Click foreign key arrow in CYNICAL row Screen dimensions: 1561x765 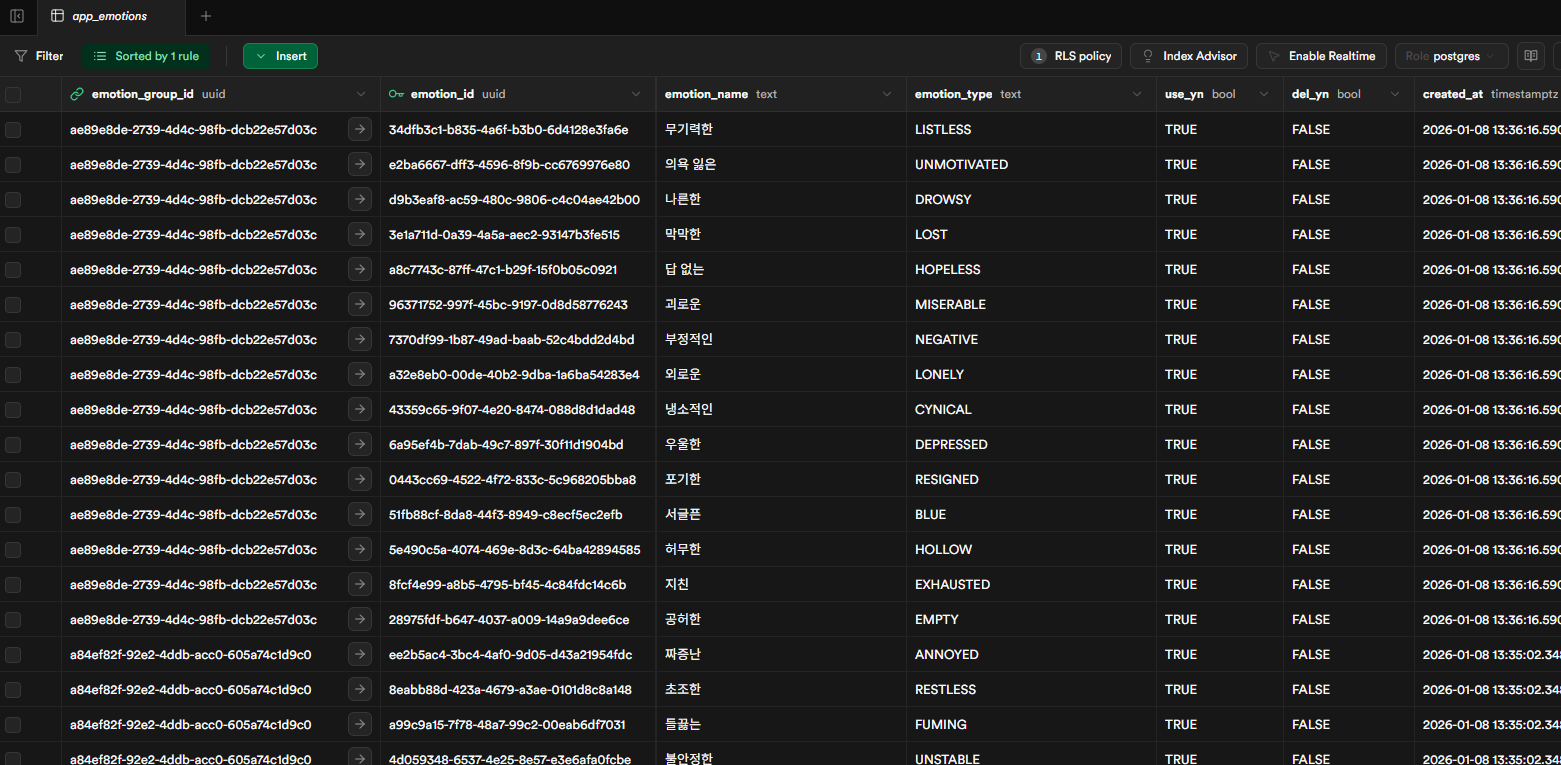(x=360, y=409)
